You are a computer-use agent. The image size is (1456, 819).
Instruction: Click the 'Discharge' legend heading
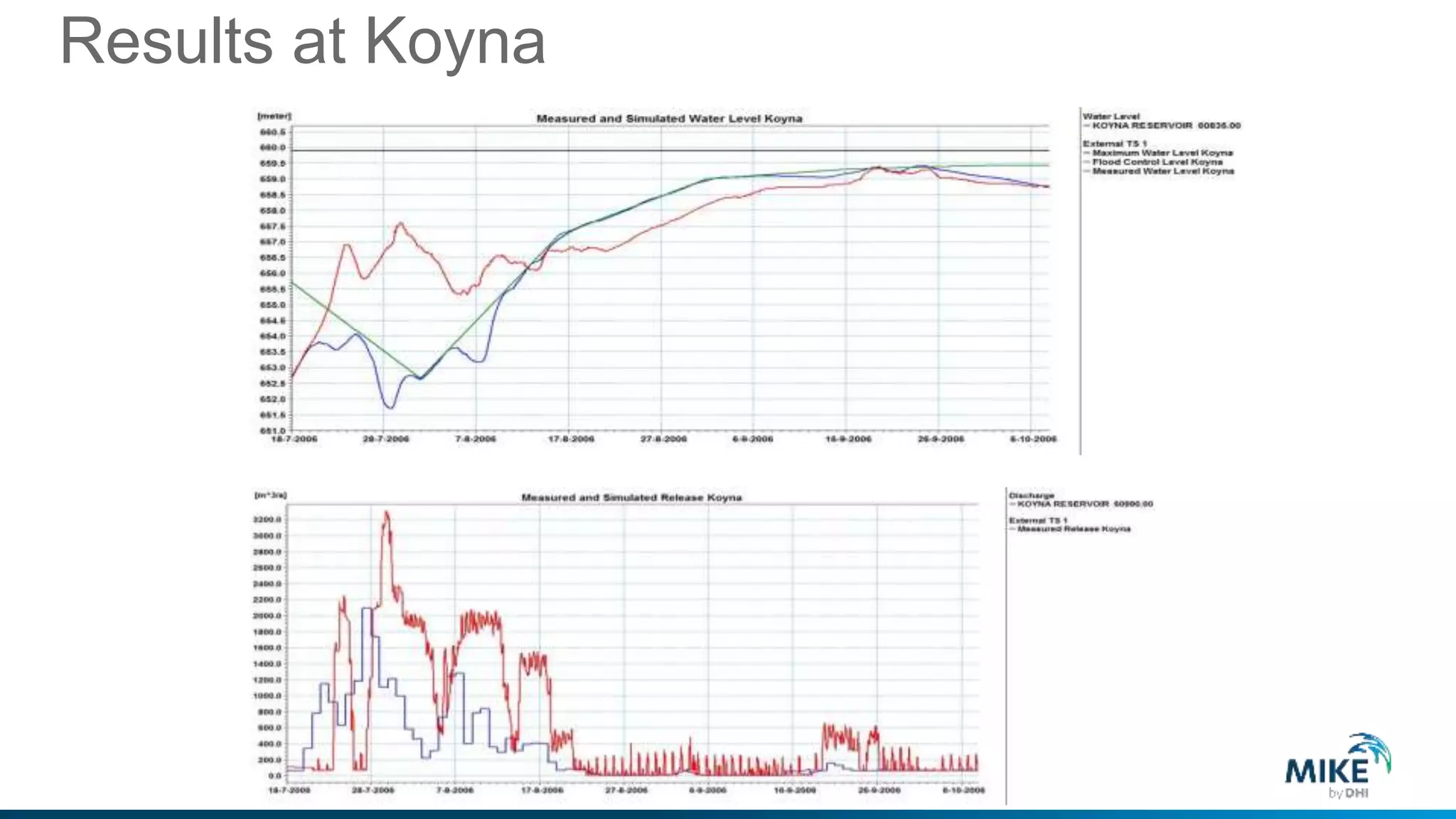point(1031,496)
